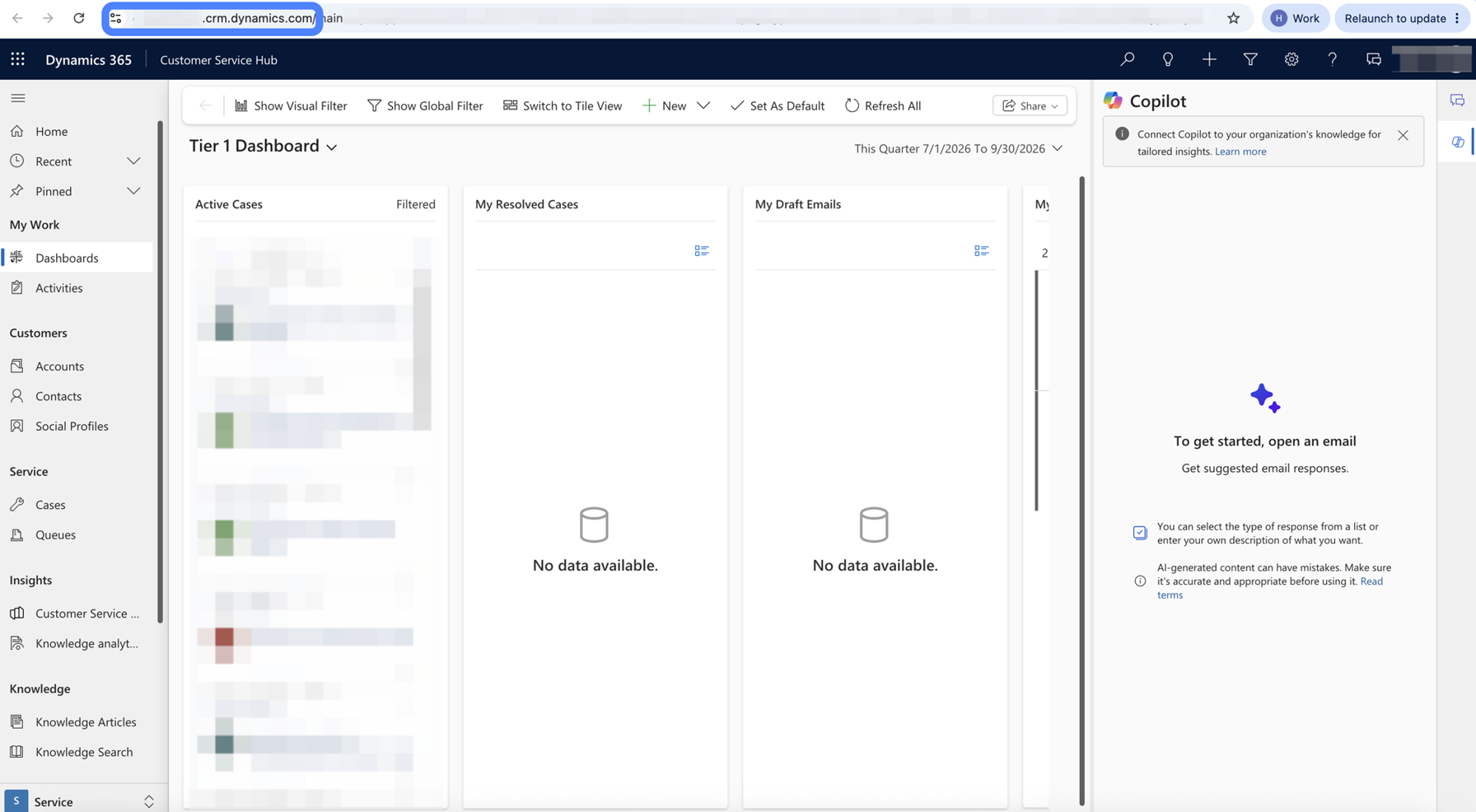Screen dimensions: 1476x812
Task: Click the Learn more link in Copilot
Action: pos(1240,152)
